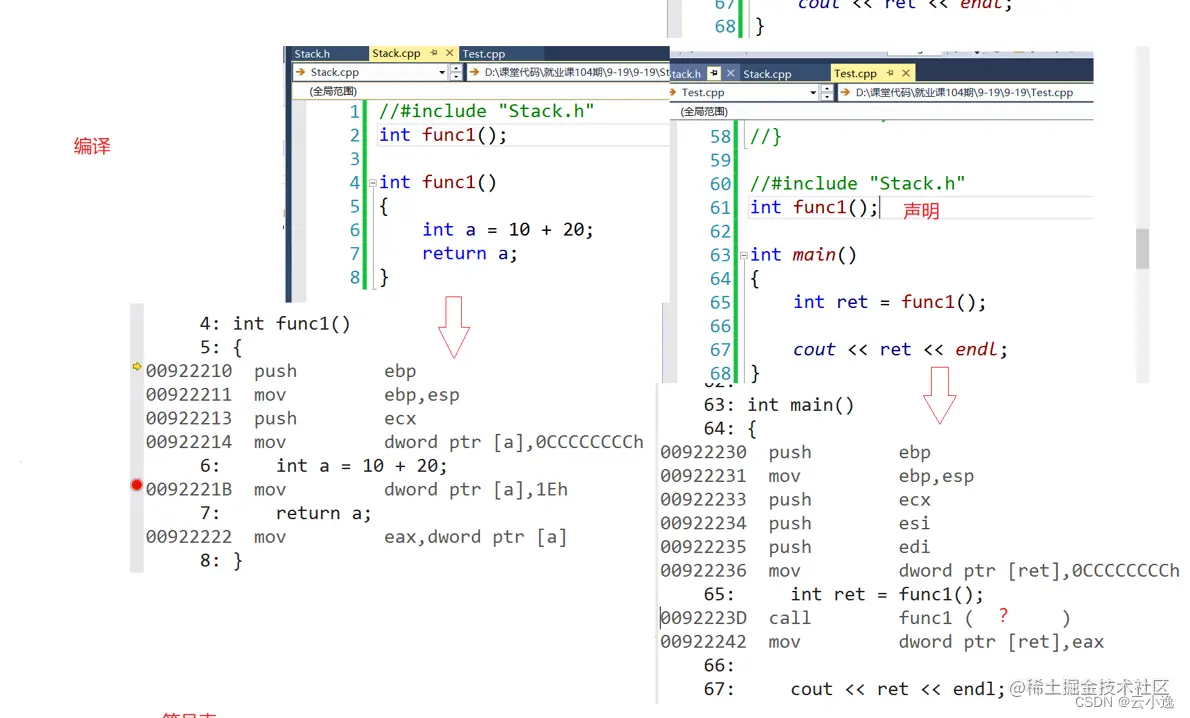Viewport: 1190px width, 718px height.
Task: Open the Stack.cpp project dropdown arrow
Action: 442,72
